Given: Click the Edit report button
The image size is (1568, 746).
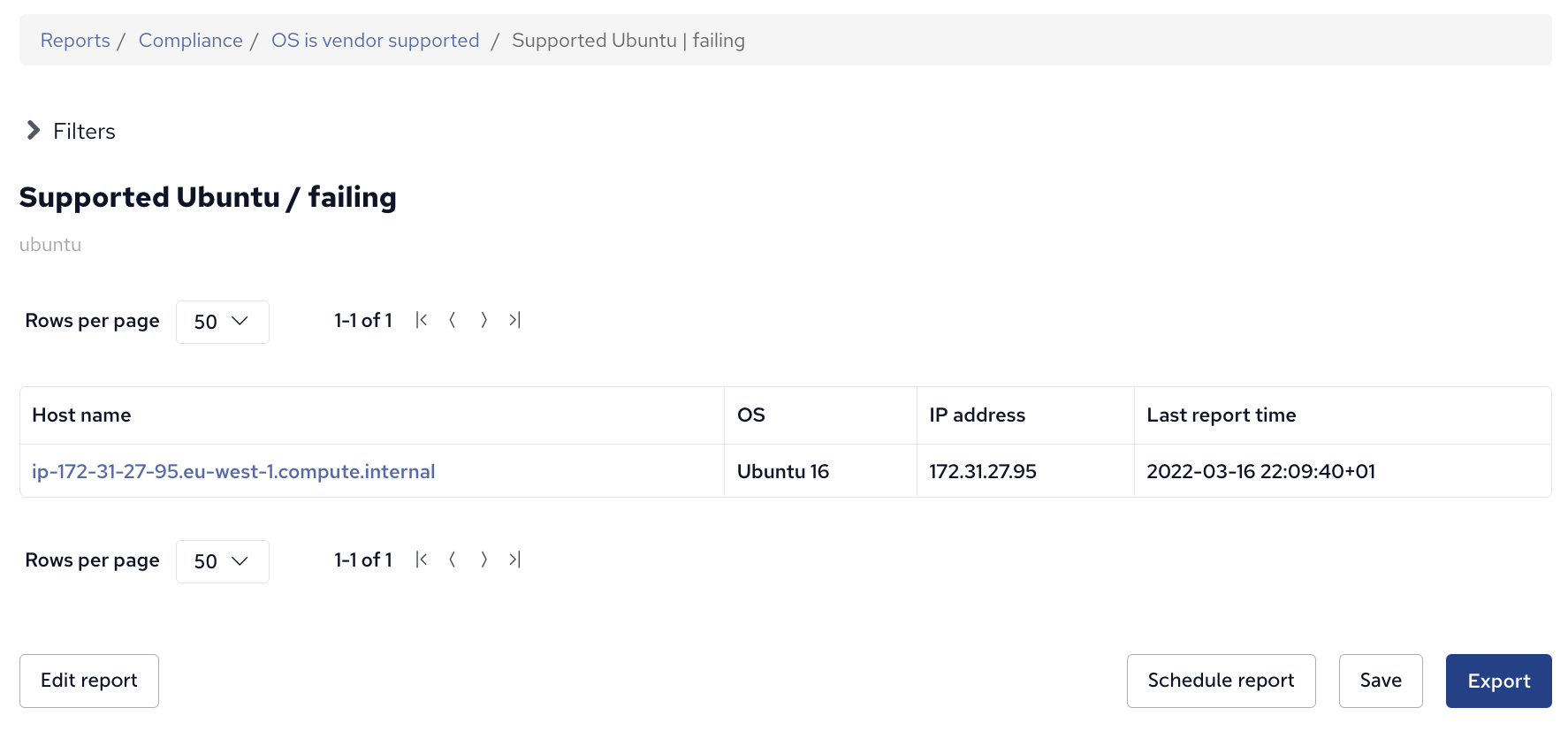Looking at the screenshot, I should (89, 681).
